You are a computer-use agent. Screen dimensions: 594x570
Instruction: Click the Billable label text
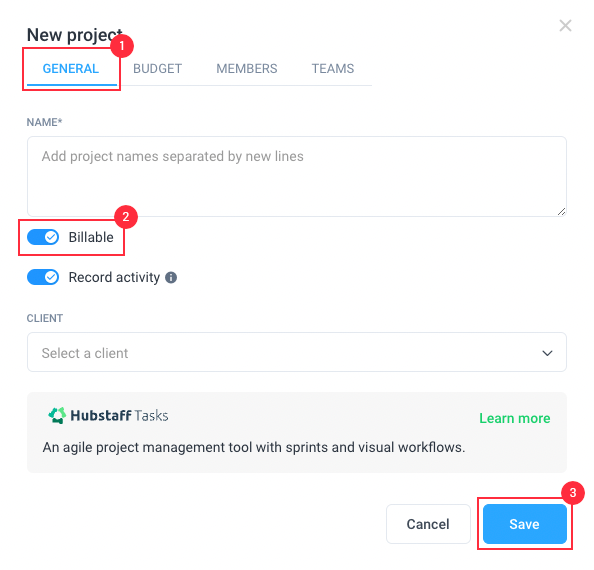(91, 237)
